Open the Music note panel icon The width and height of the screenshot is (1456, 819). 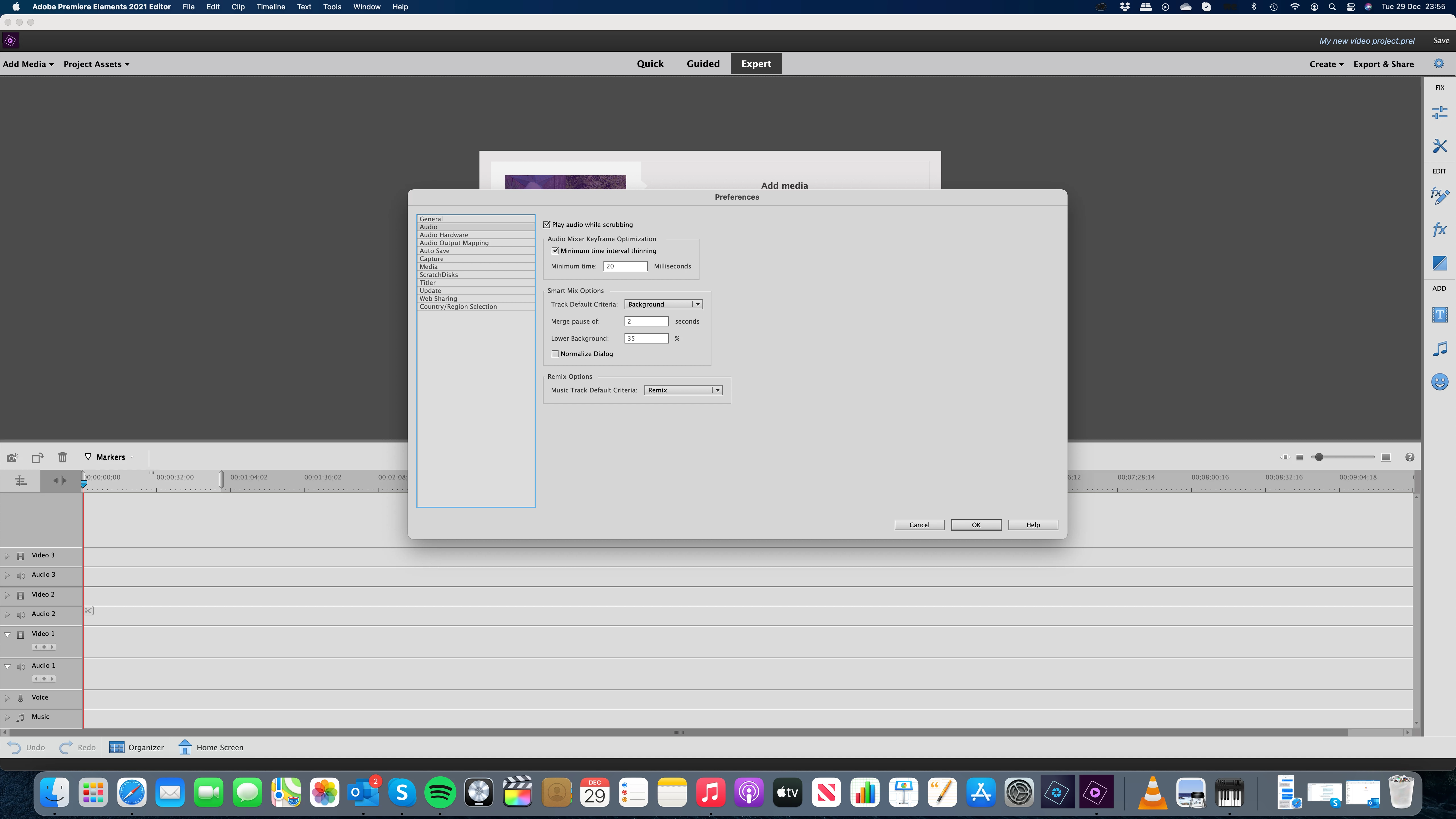click(x=1439, y=349)
